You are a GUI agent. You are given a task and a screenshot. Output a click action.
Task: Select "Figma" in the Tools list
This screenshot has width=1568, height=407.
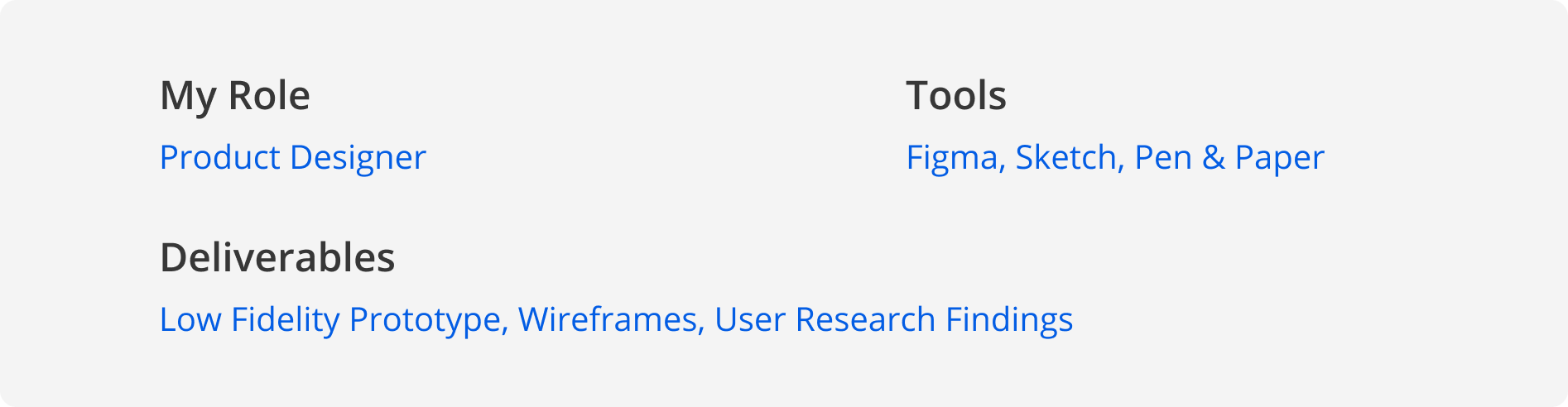(x=952, y=158)
